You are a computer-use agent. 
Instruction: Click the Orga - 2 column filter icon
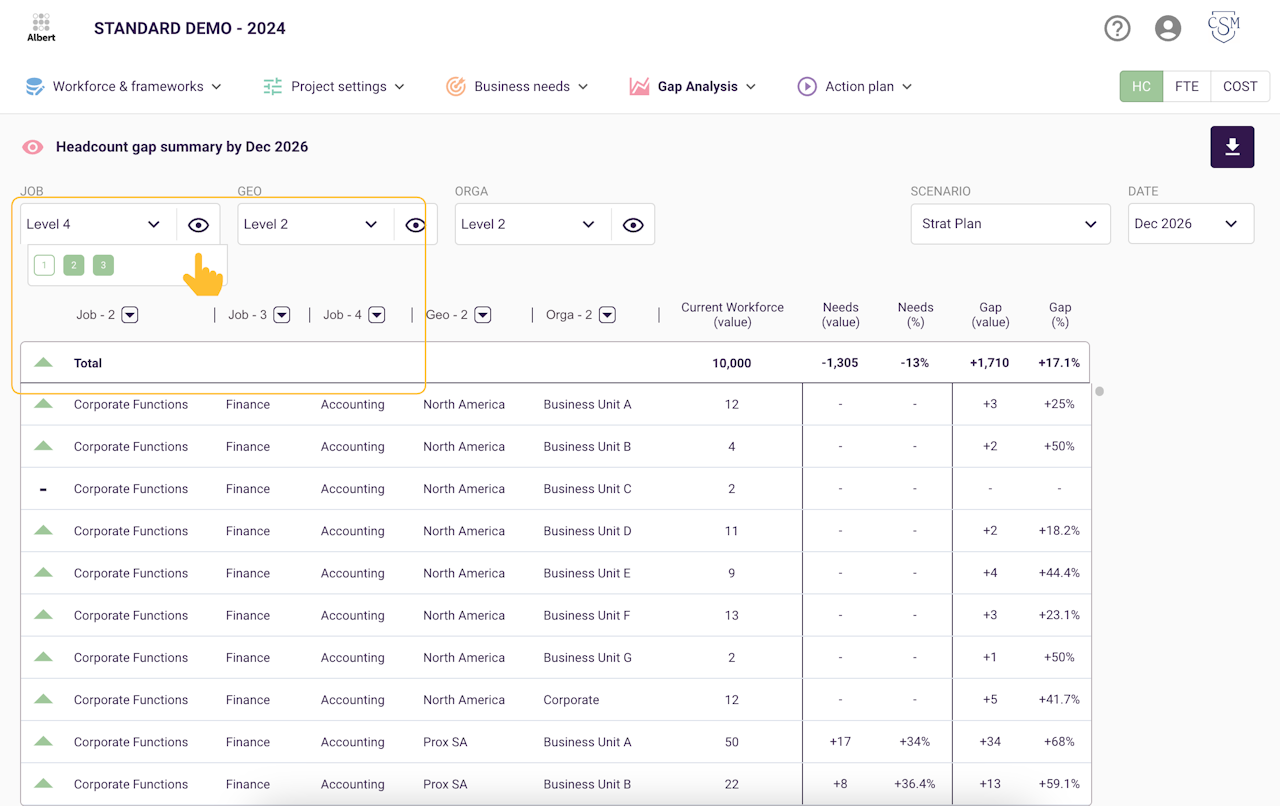point(607,315)
